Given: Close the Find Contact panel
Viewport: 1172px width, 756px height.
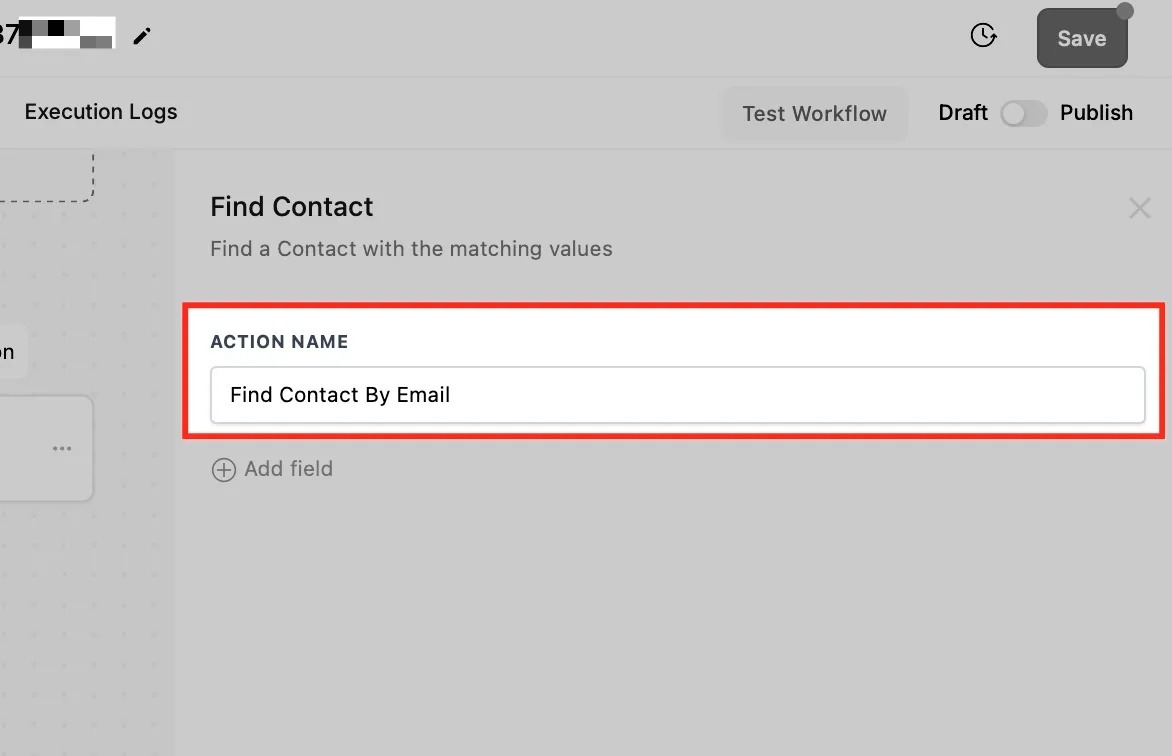Looking at the screenshot, I should (x=1139, y=208).
